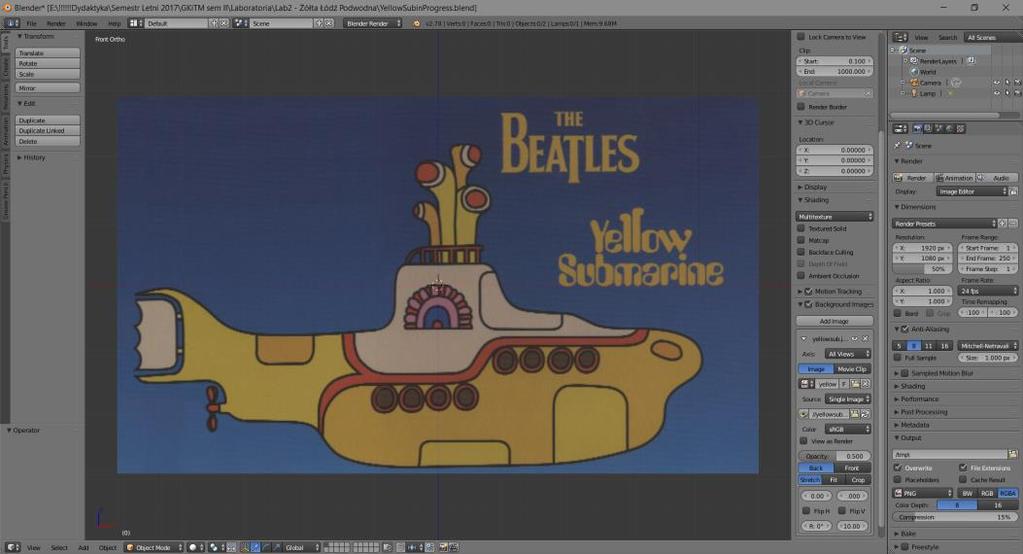Toggle Lamp visibility eye in outliner
The width and height of the screenshot is (1023, 554).
(996, 93)
